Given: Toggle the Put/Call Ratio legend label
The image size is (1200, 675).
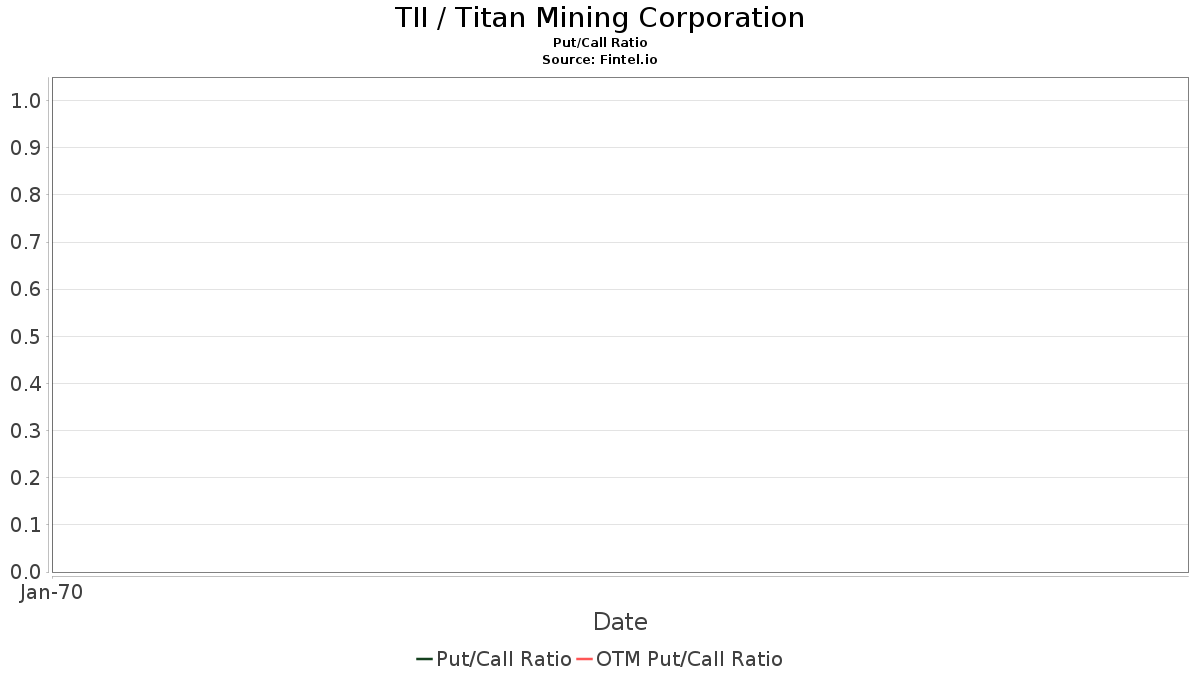Looking at the screenshot, I should coord(504,659).
